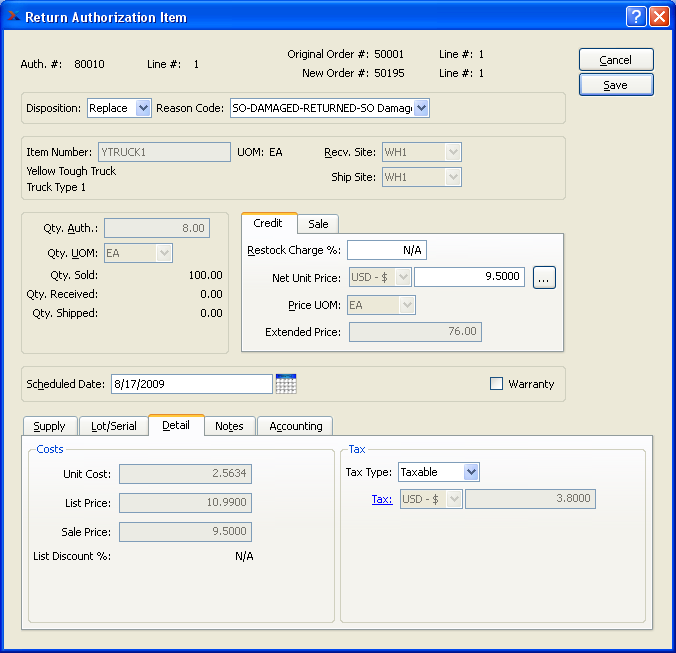Close the Return Authorization Item window
The image size is (676, 653).
659,17
